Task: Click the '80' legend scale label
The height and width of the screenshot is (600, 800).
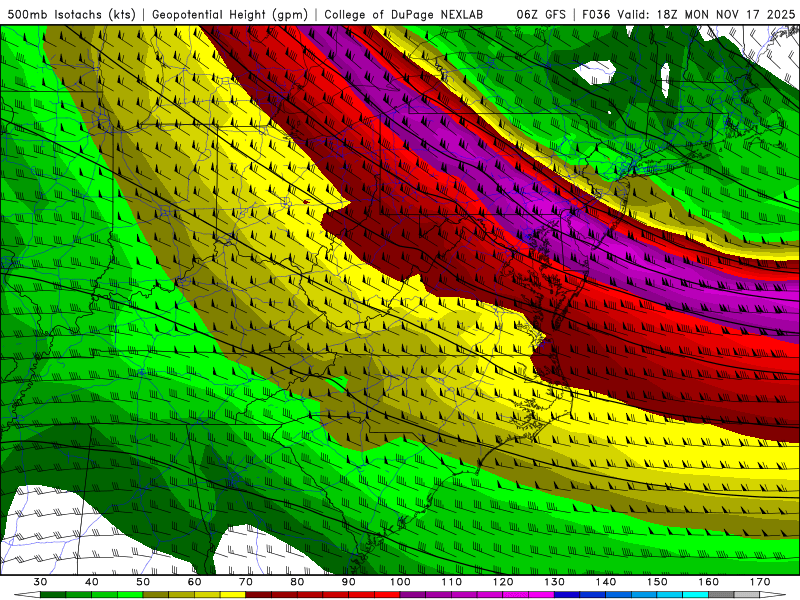Action: [x=297, y=582]
